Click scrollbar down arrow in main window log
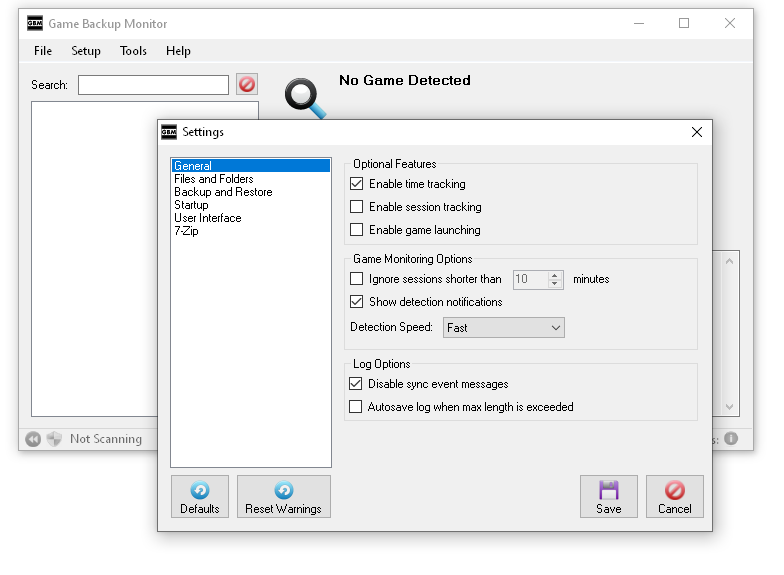The height and width of the screenshot is (575, 784). pos(730,407)
